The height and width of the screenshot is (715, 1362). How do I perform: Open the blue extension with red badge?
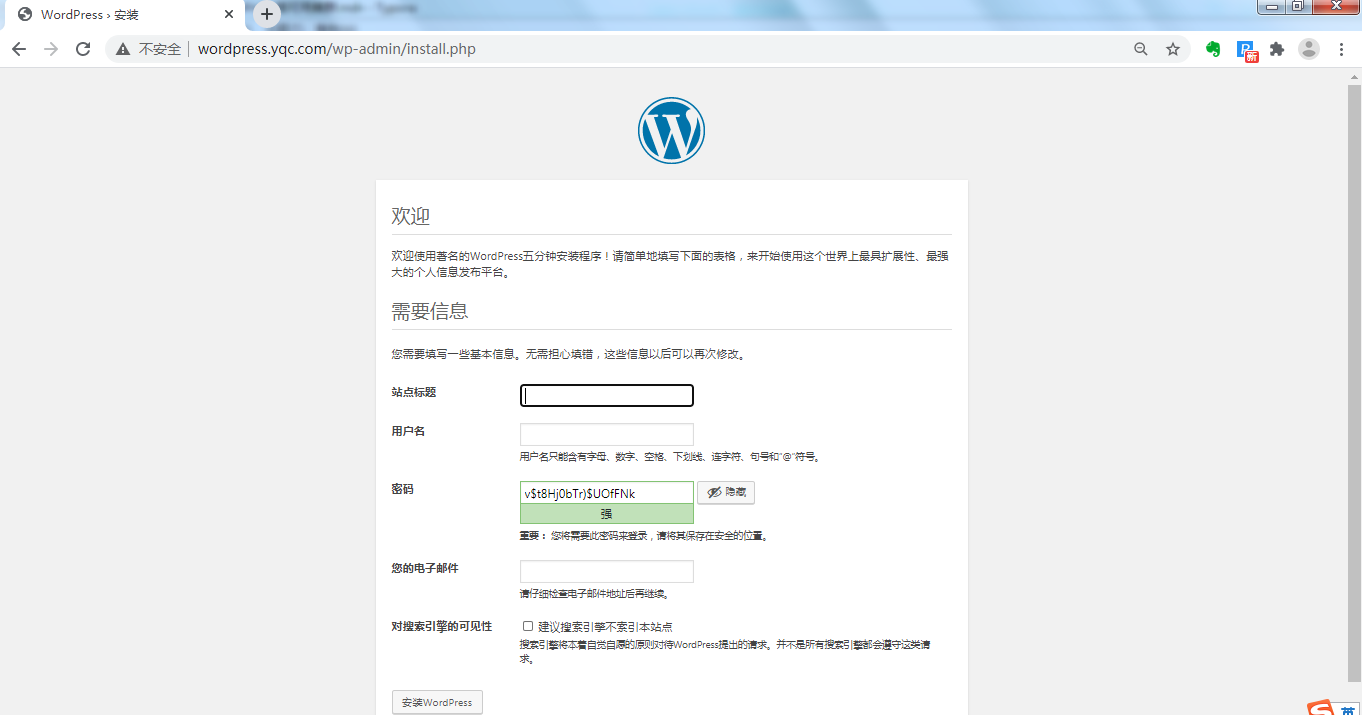click(x=1246, y=50)
